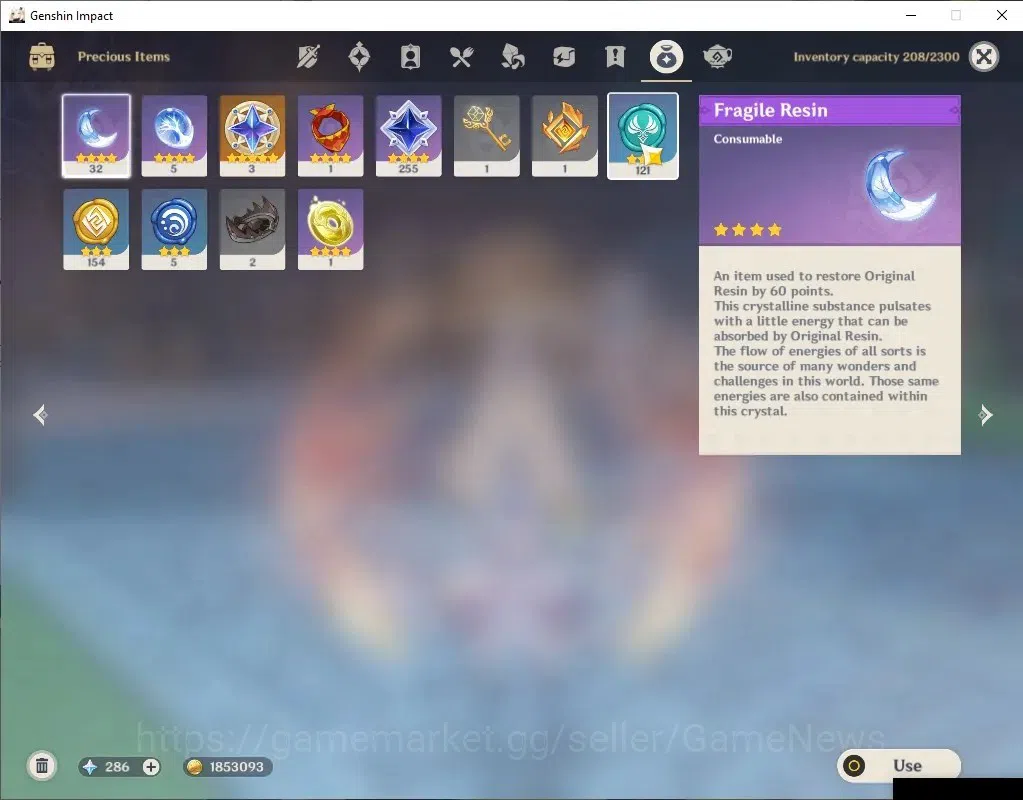Close the Genshin Impact window
This screenshot has width=1023, height=800.
(x=1001, y=15)
